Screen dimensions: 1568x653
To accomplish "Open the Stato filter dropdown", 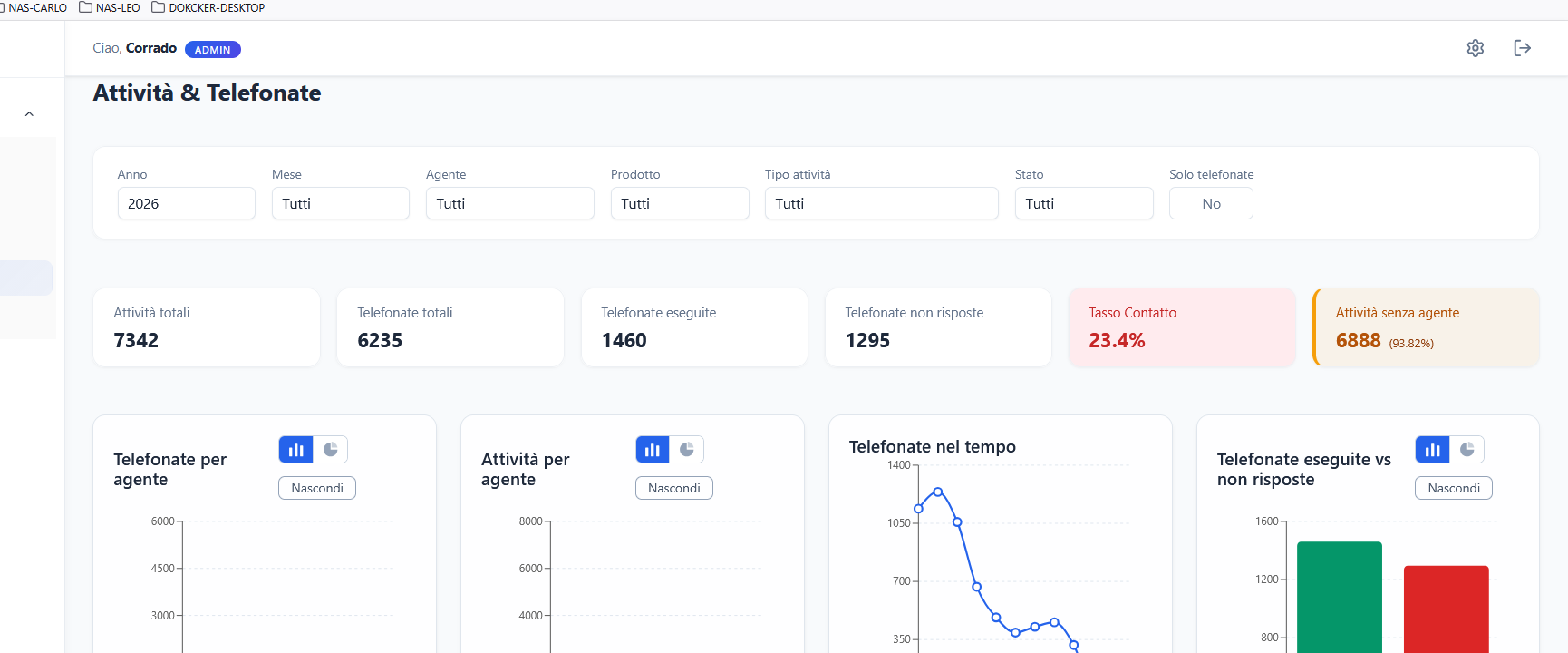I will click(1084, 203).
